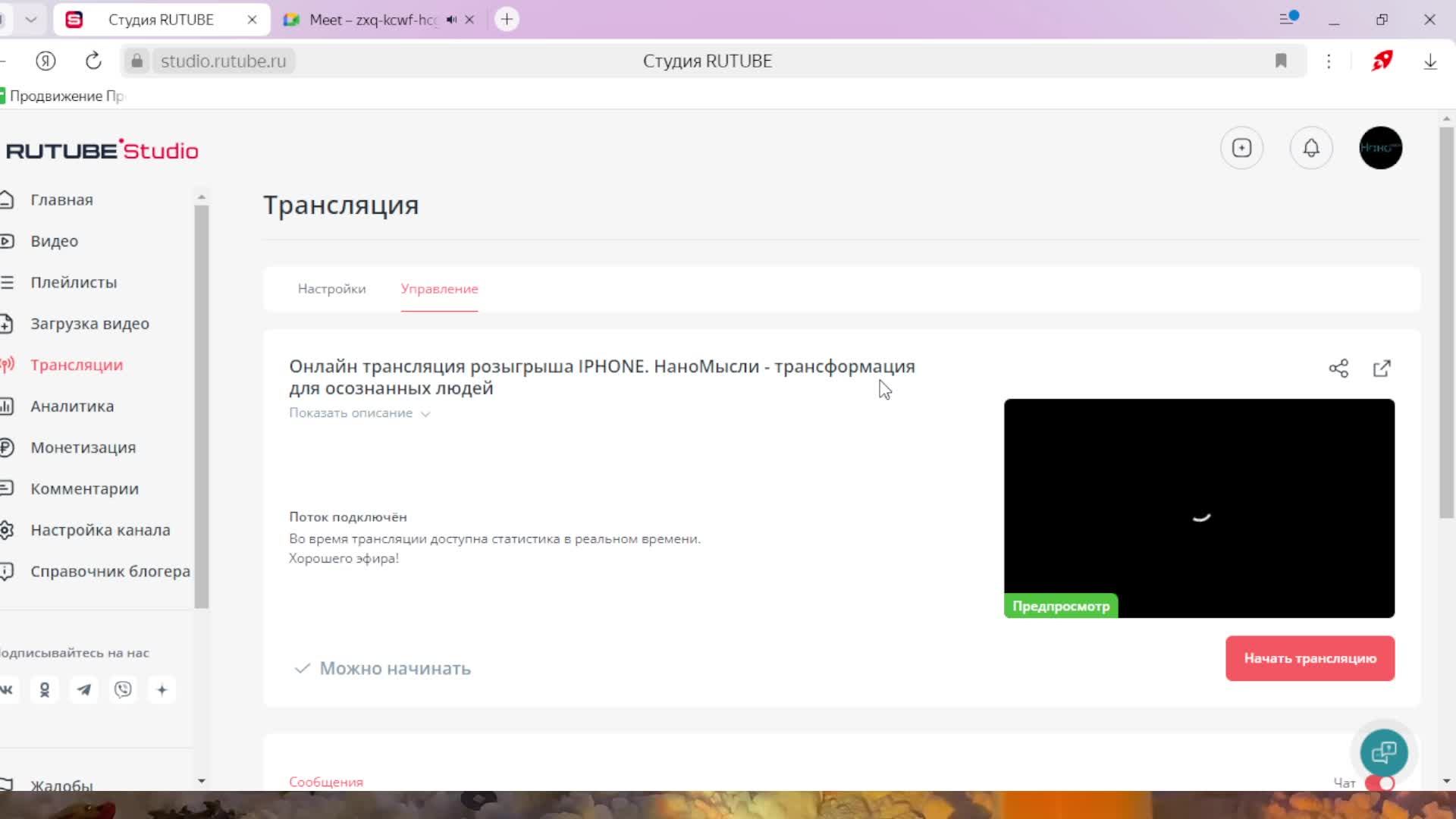The image size is (1456, 819).
Task: Click the RUTUBE Studio logo
Action: (x=102, y=150)
